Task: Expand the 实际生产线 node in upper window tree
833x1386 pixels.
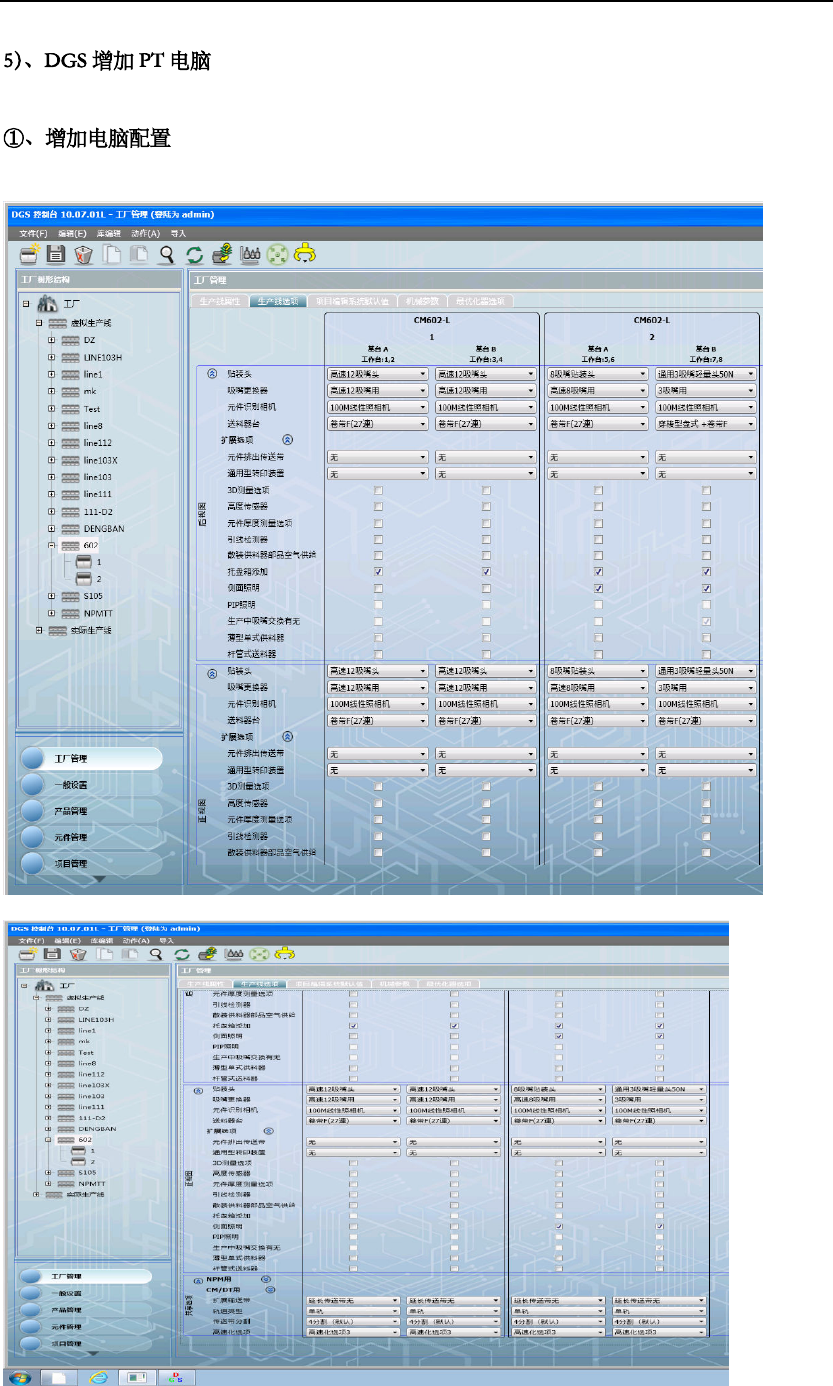Action: coord(38,630)
